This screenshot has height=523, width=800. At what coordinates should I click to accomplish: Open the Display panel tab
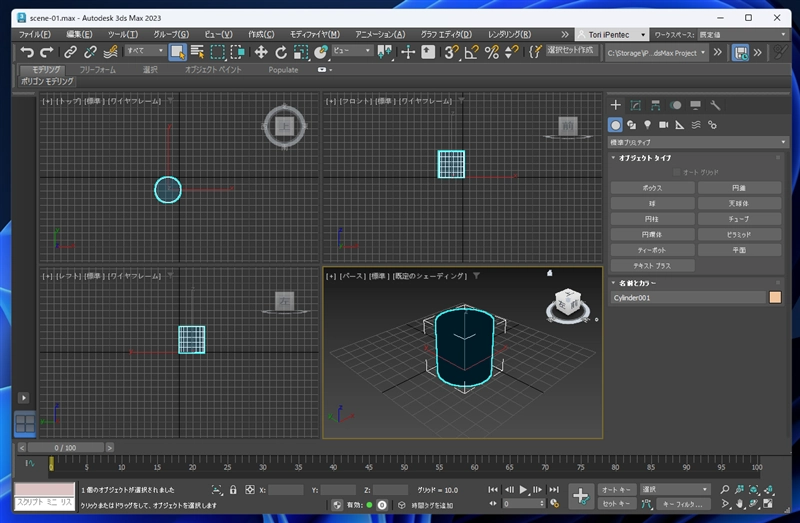695,105
